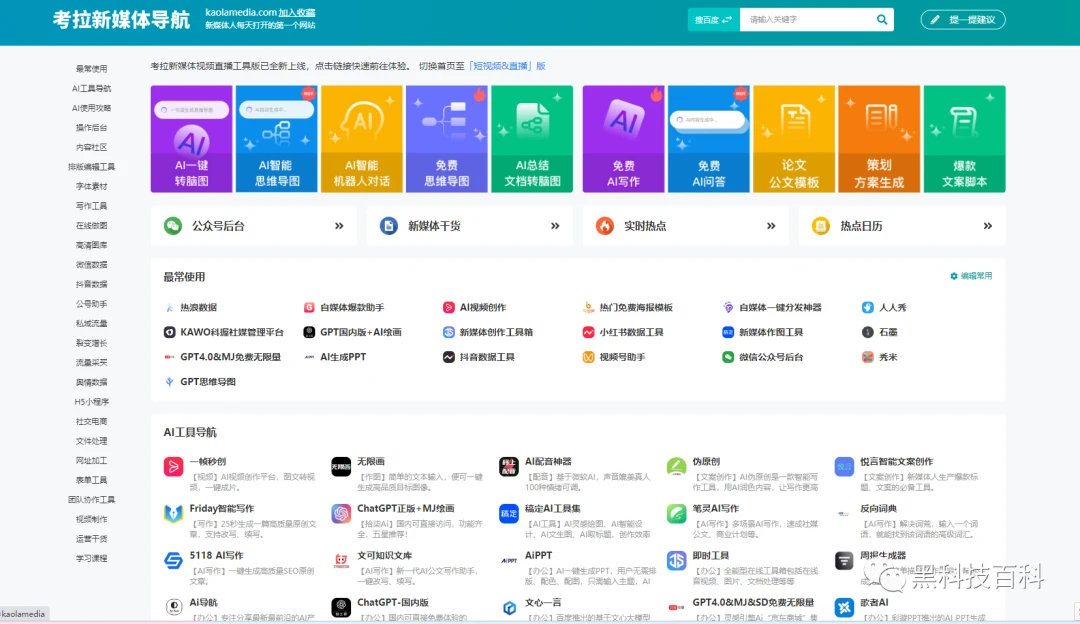Expand 新媒体干货 with double chevron
The image size is (1080, 624).
(x=555, y=225)
